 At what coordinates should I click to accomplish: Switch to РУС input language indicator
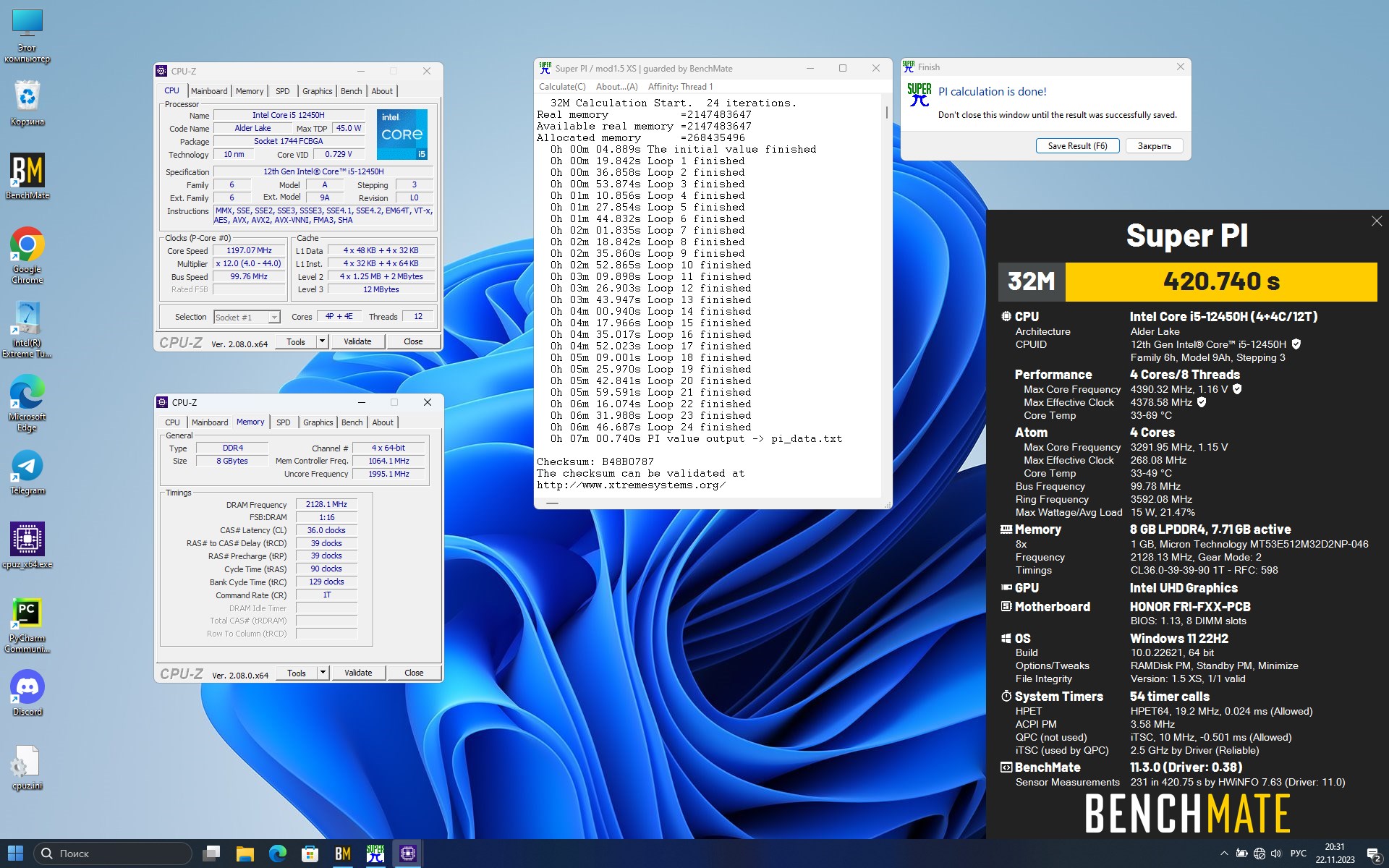coord(1299,854)
